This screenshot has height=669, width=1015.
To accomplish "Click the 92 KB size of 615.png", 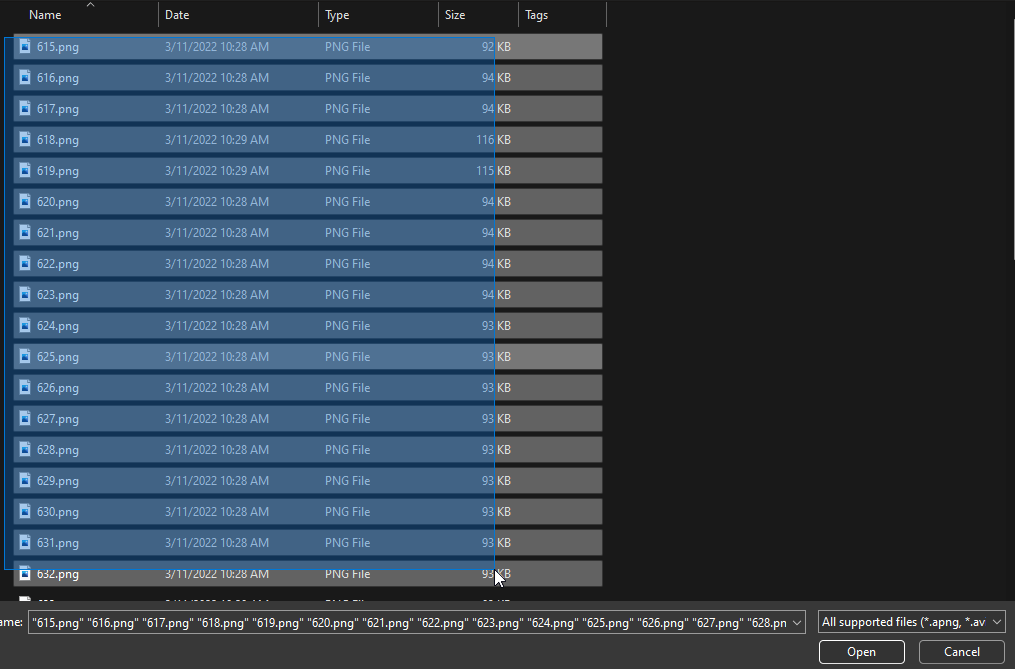I will point(496,47).
